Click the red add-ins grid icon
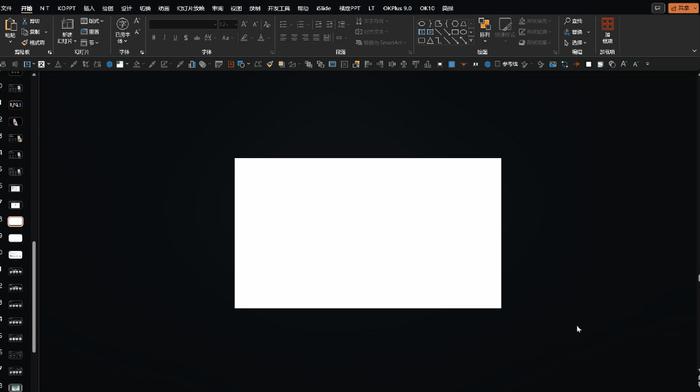Image resolution: width=700 pixels, height=392 pixels. point(608,24)
